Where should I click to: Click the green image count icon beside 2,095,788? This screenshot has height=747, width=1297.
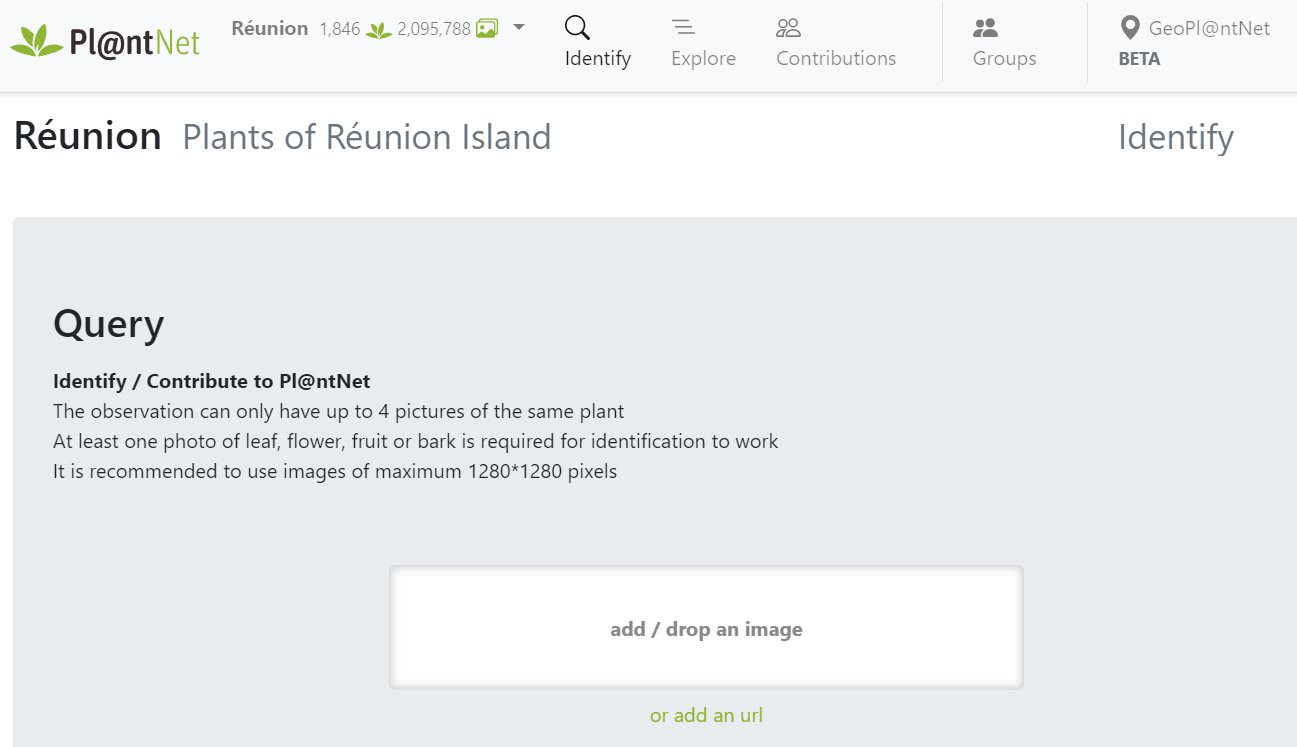coord(487,29)
